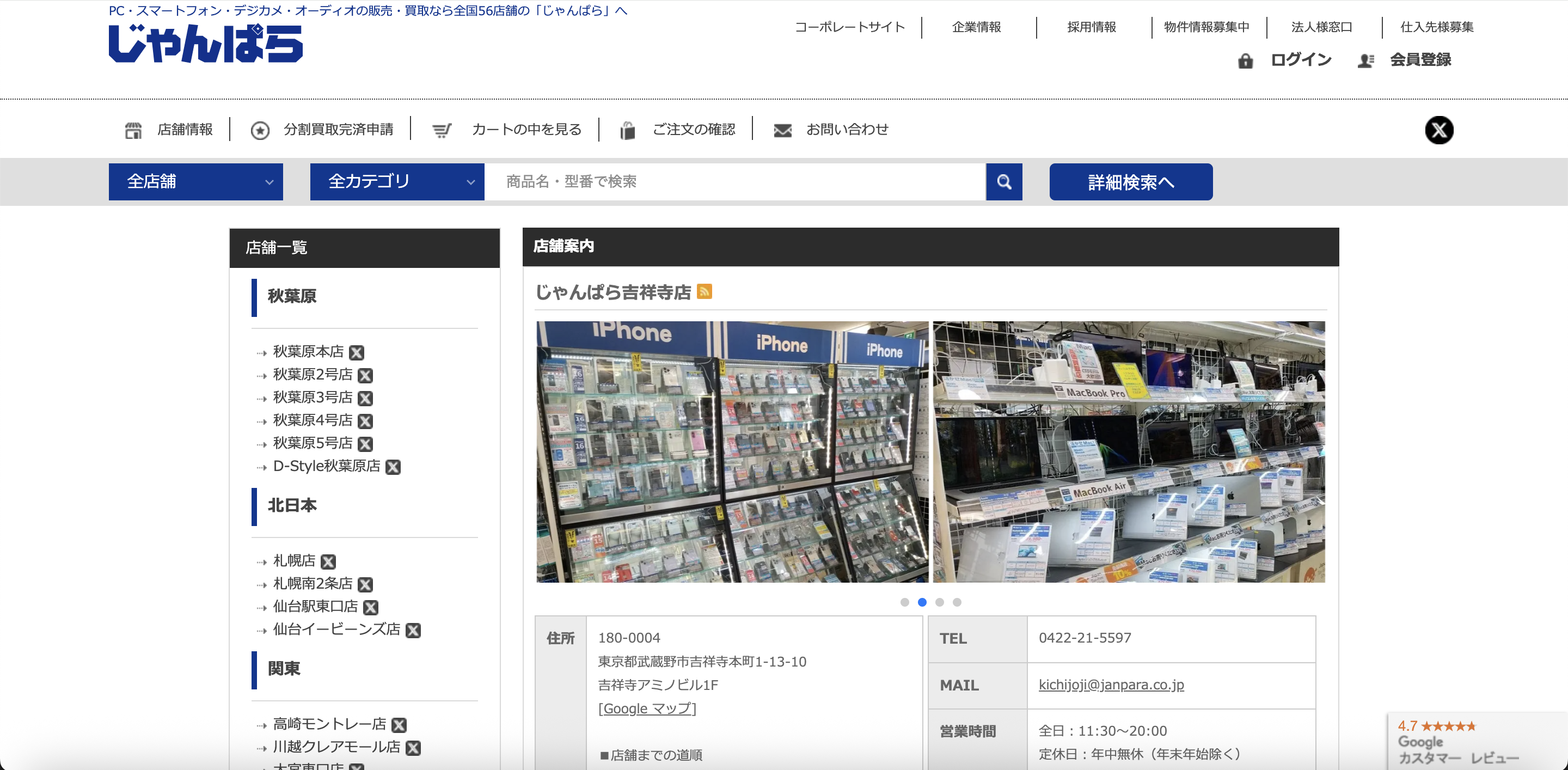Viewport: 1568px width, 770px height.
Task: Open X icon next to D-Style秋葉原店
Action: tap(393, 467)
